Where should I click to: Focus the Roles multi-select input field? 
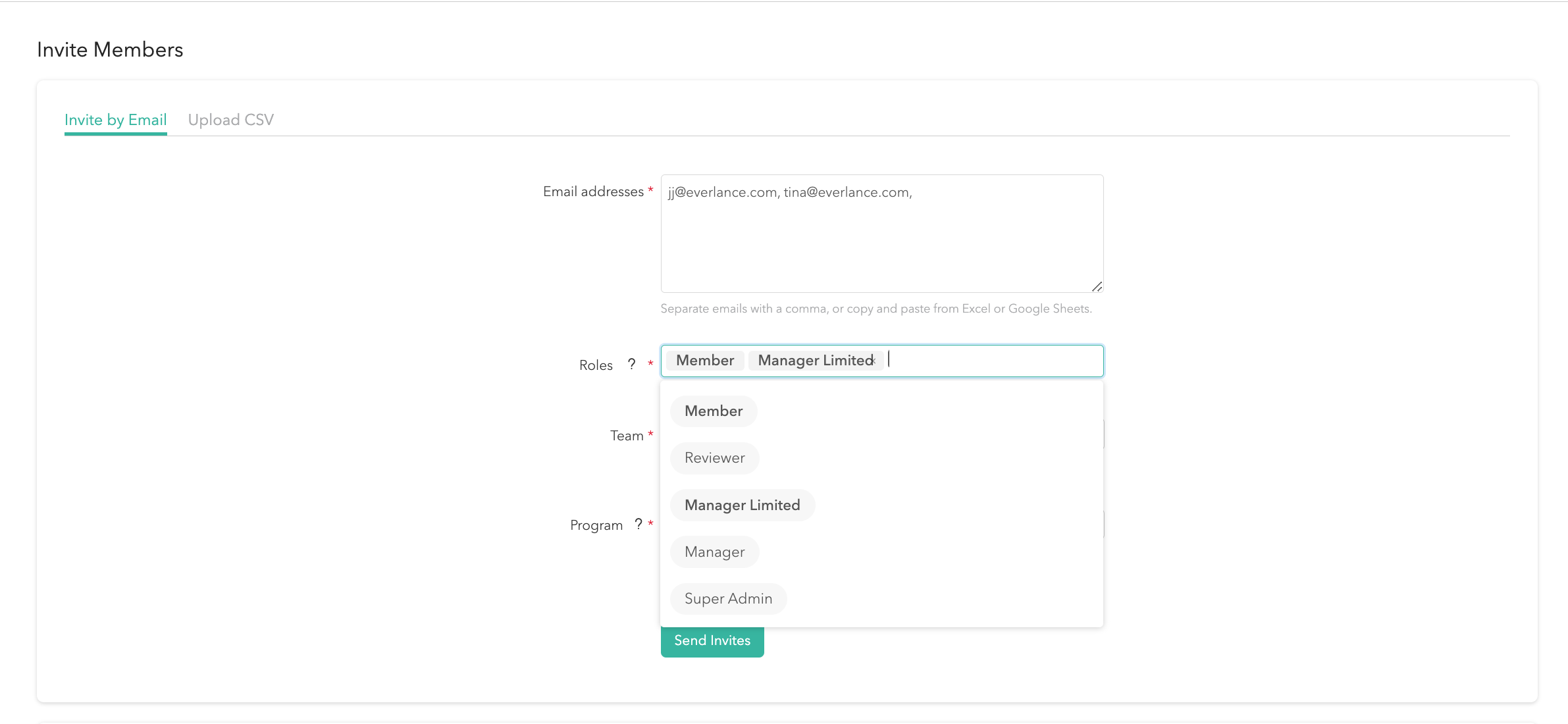[x=994, y=361]
